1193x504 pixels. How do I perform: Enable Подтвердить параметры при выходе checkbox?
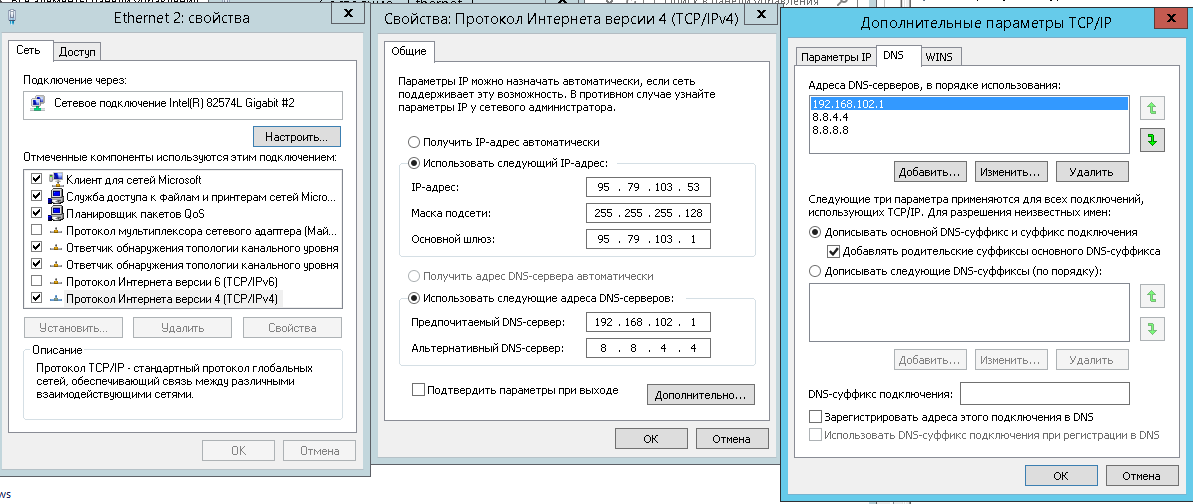418,390
